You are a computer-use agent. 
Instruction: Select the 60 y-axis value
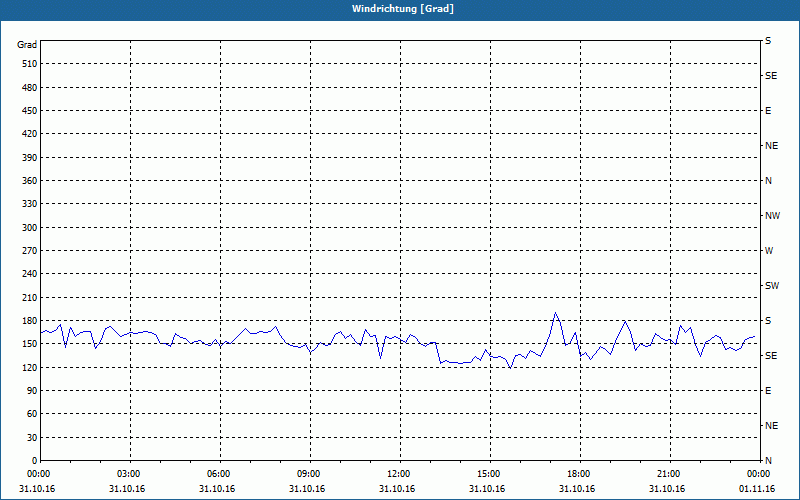[32, 414]
